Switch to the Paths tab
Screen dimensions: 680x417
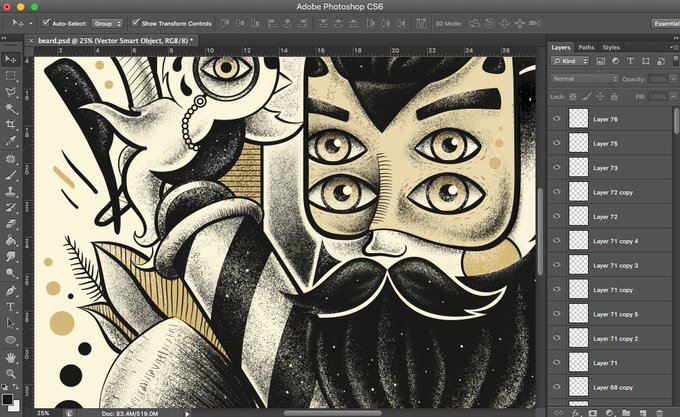click(586, 47)
